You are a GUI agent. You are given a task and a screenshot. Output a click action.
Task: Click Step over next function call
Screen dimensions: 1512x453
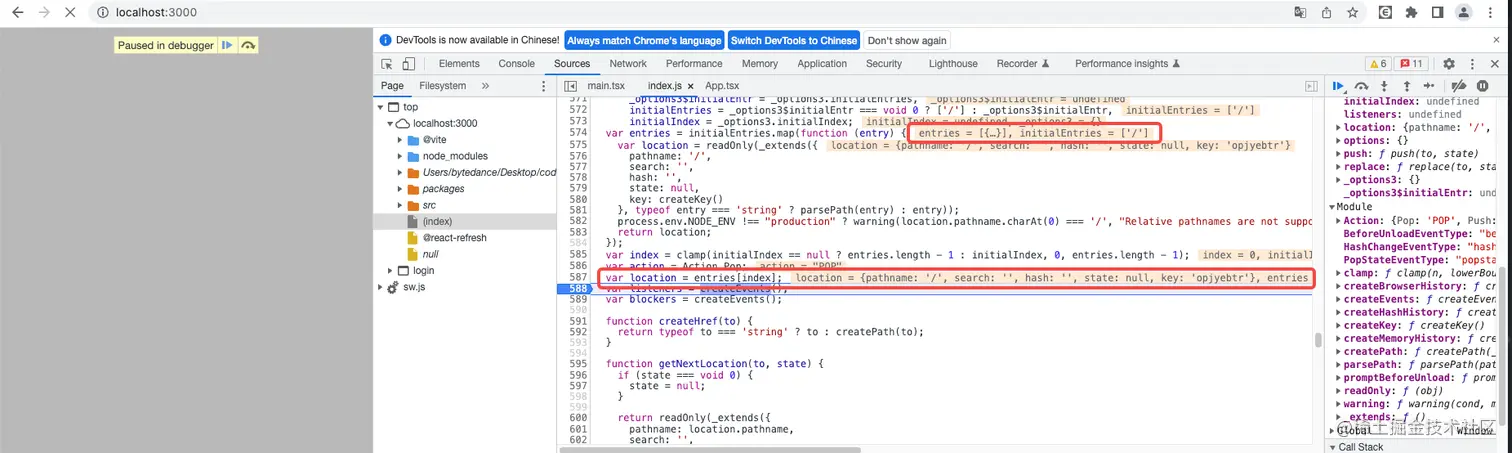click(x=1361, y=87)
